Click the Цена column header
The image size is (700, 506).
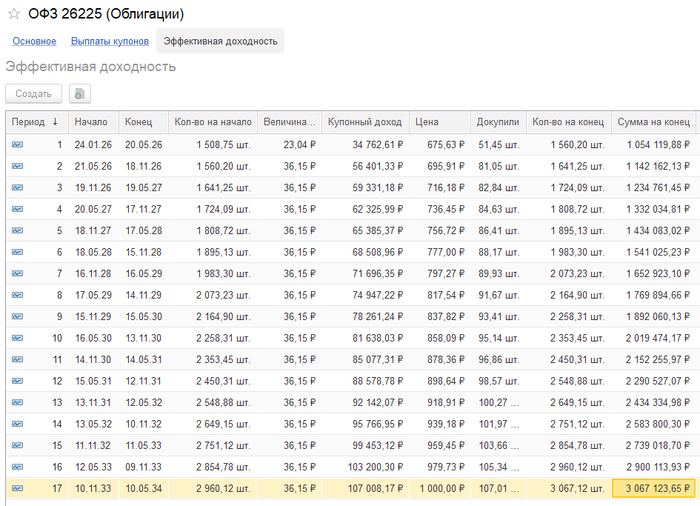pyautogui.click(x=427, y=122)
